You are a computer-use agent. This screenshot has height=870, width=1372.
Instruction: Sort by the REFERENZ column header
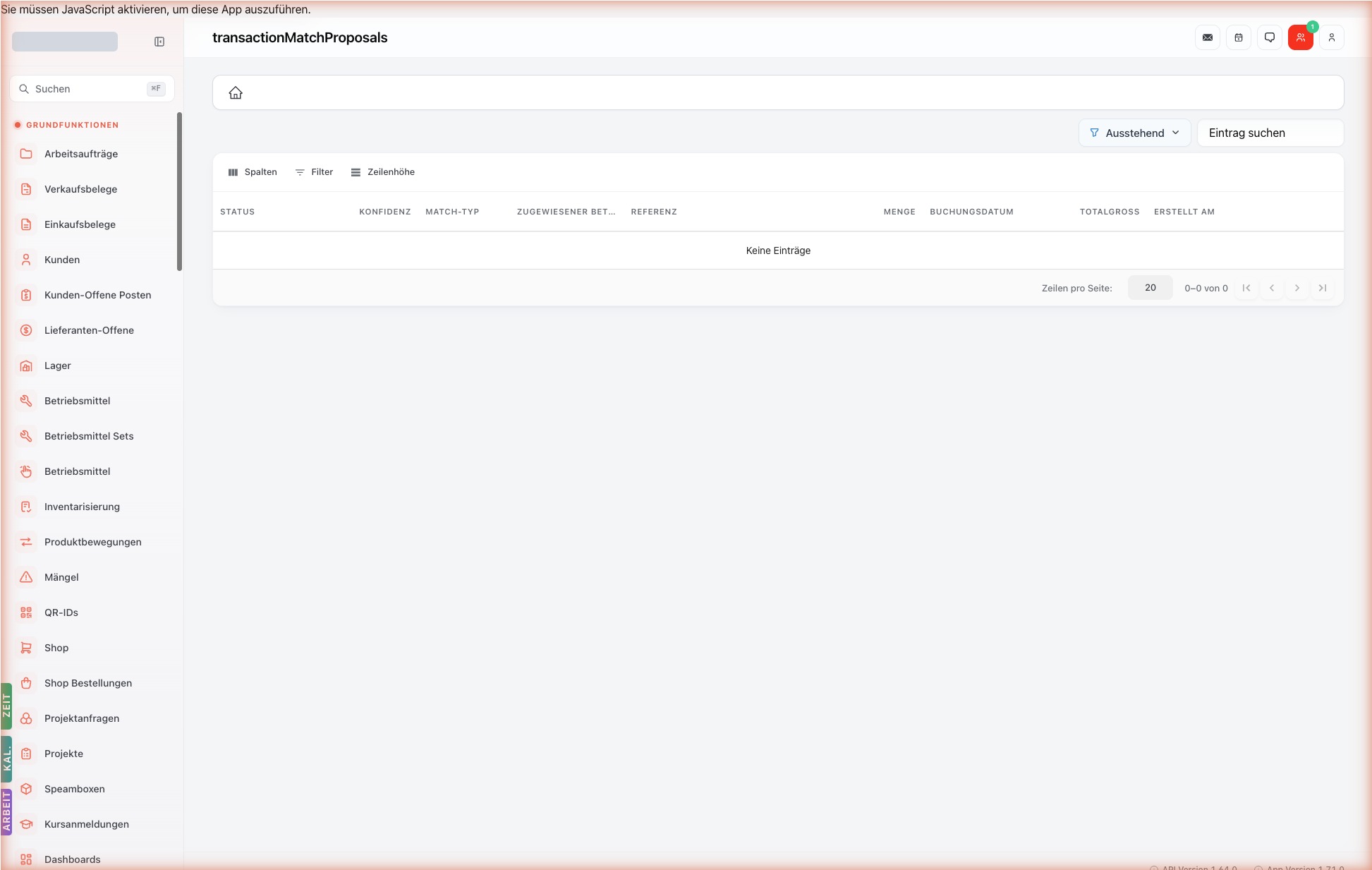654,212
